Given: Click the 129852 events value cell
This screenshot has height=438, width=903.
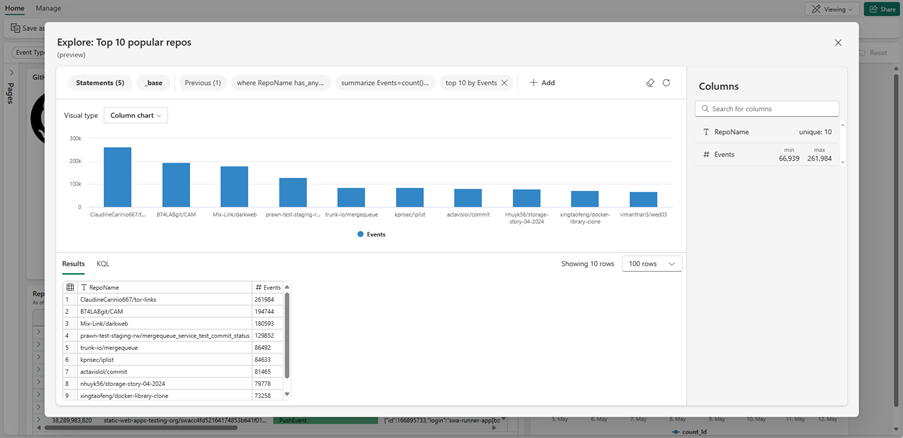Looking at the screenshot, I should (268, 336).
